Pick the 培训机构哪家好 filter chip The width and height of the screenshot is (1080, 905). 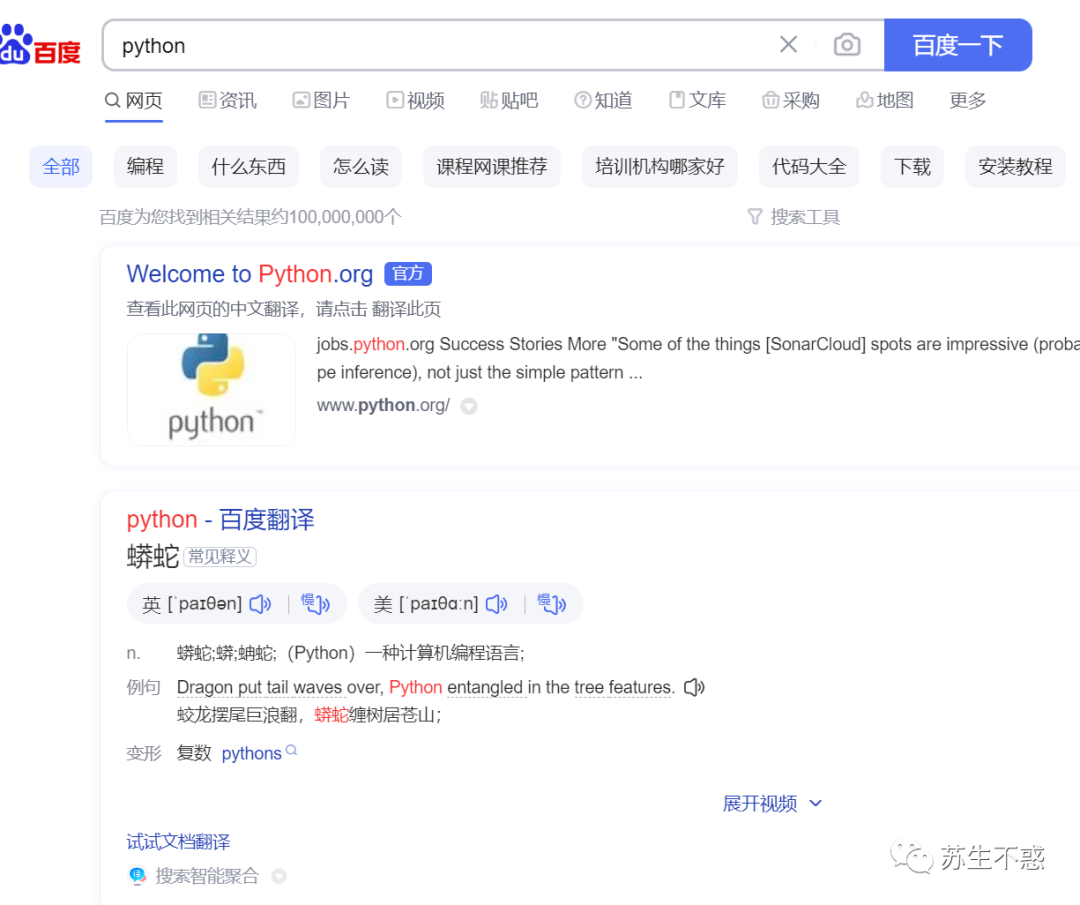coord(660,167)
